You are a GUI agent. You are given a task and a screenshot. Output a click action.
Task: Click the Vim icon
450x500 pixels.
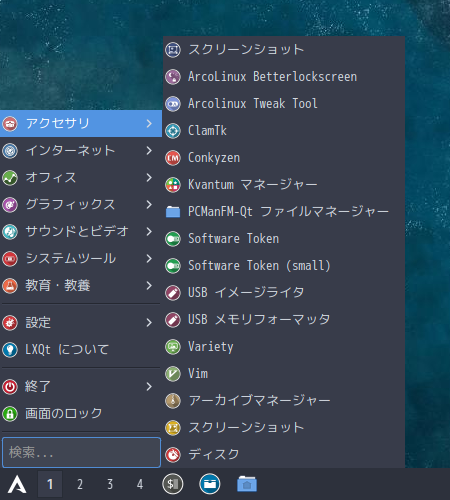coord(173,374)
